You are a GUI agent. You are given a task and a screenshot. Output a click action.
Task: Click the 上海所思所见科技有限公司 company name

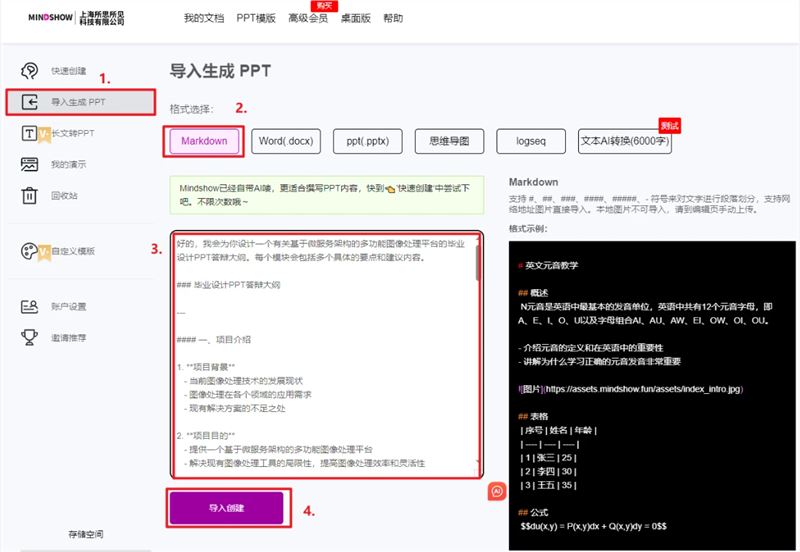pyautogui.click(x=102, y=18)
